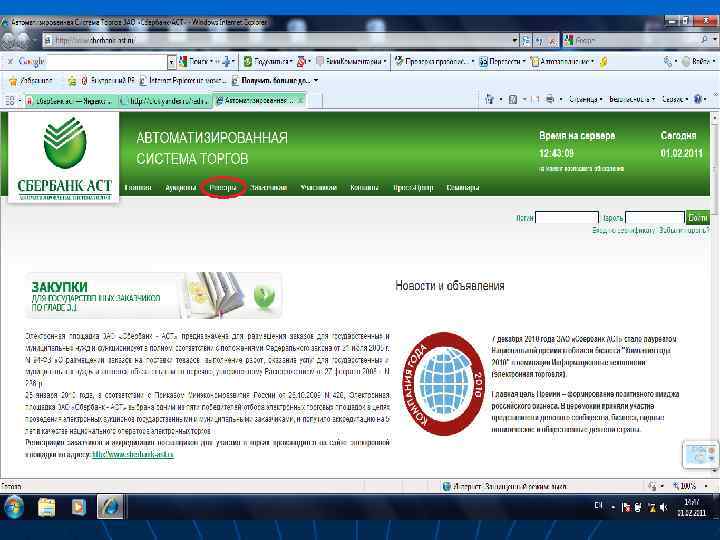Image resolution: width=720 pixels, height=540 pixels.
Task: Open the Аукционы menu item
Action: tap(180, 187)
